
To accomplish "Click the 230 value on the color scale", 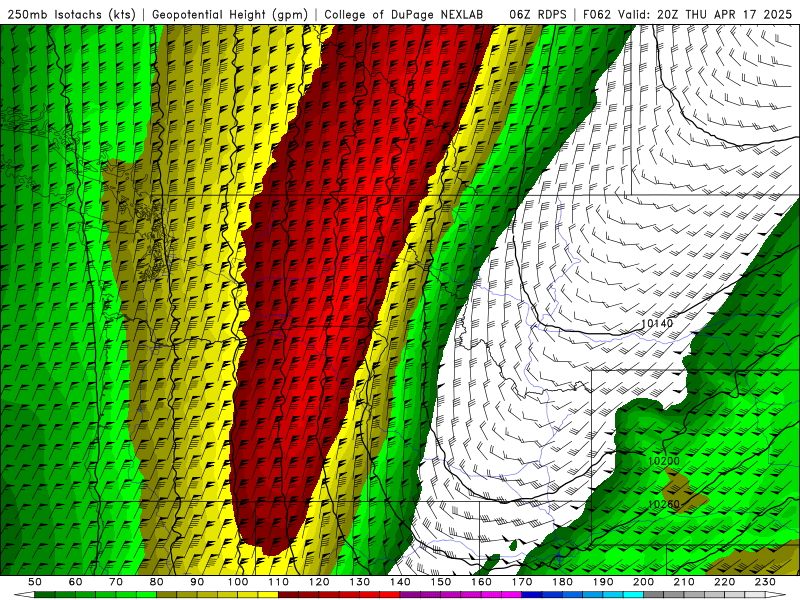I will pyautogui.click(x=766, y=582).
